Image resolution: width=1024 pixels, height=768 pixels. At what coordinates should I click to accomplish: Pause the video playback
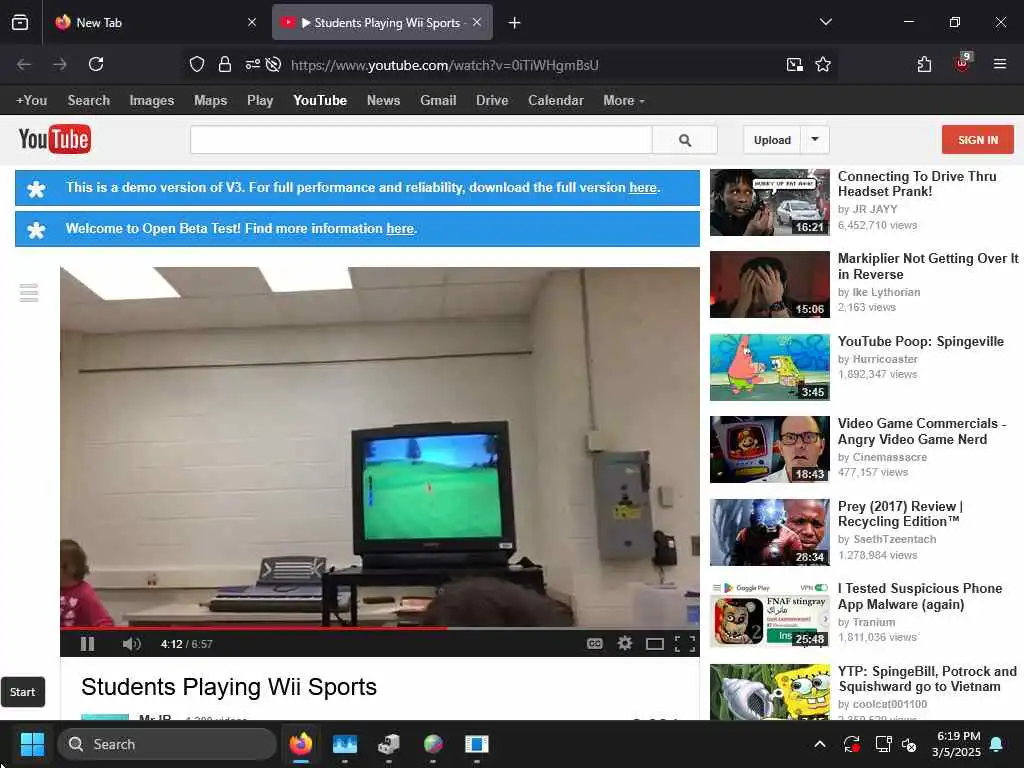(88, 644)
